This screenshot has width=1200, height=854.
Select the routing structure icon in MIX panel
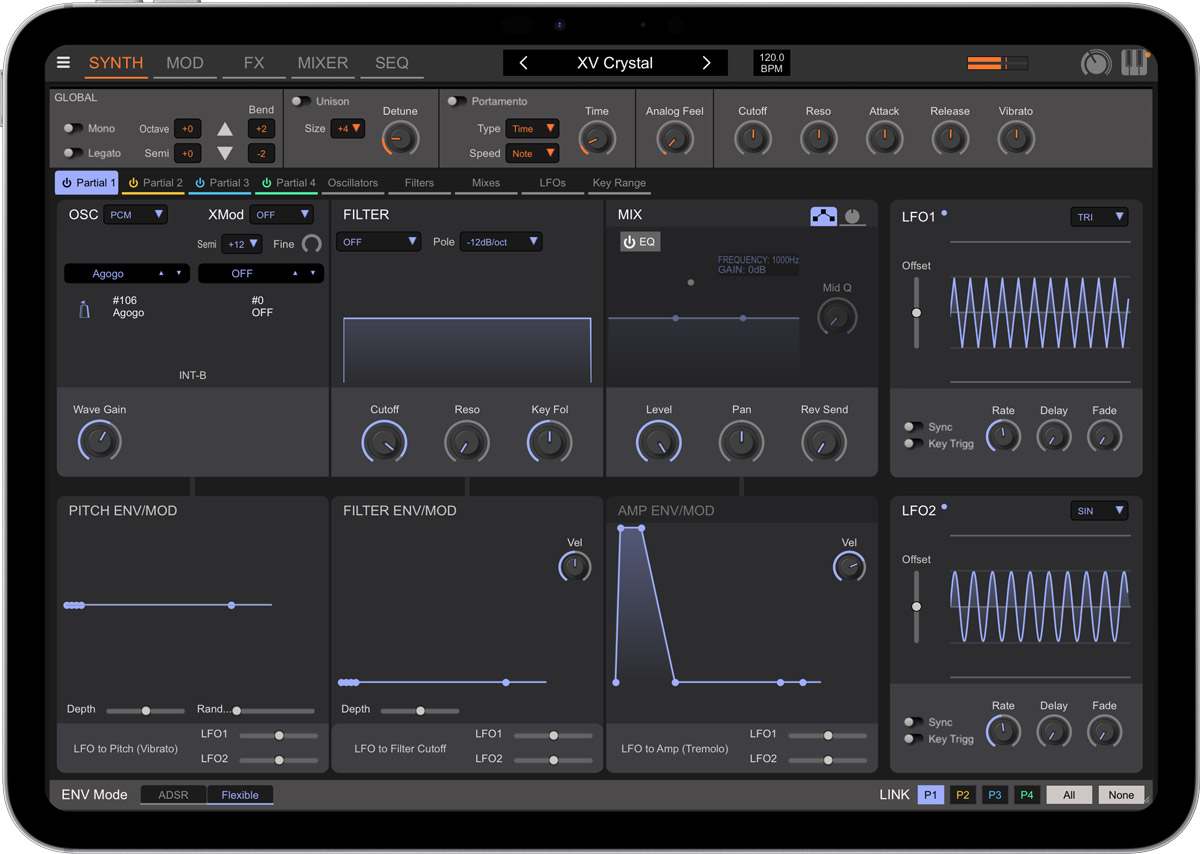tap(824, 215)
